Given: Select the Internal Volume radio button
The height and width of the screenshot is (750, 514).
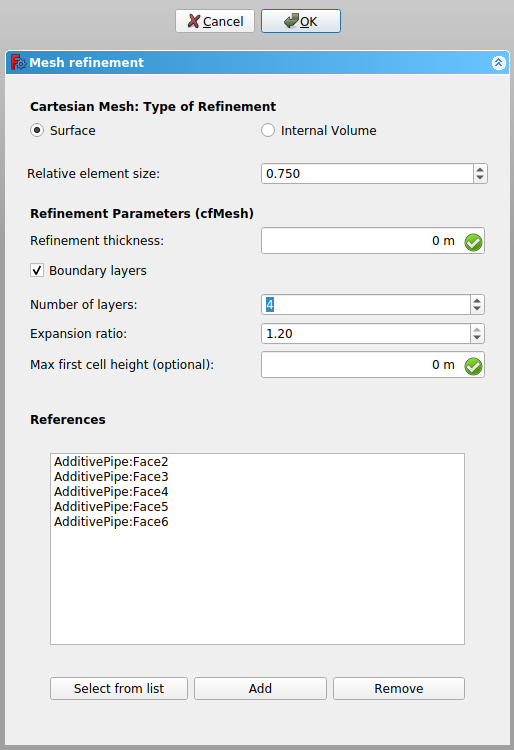Looking at the screenshot, I should coord(268,130).
